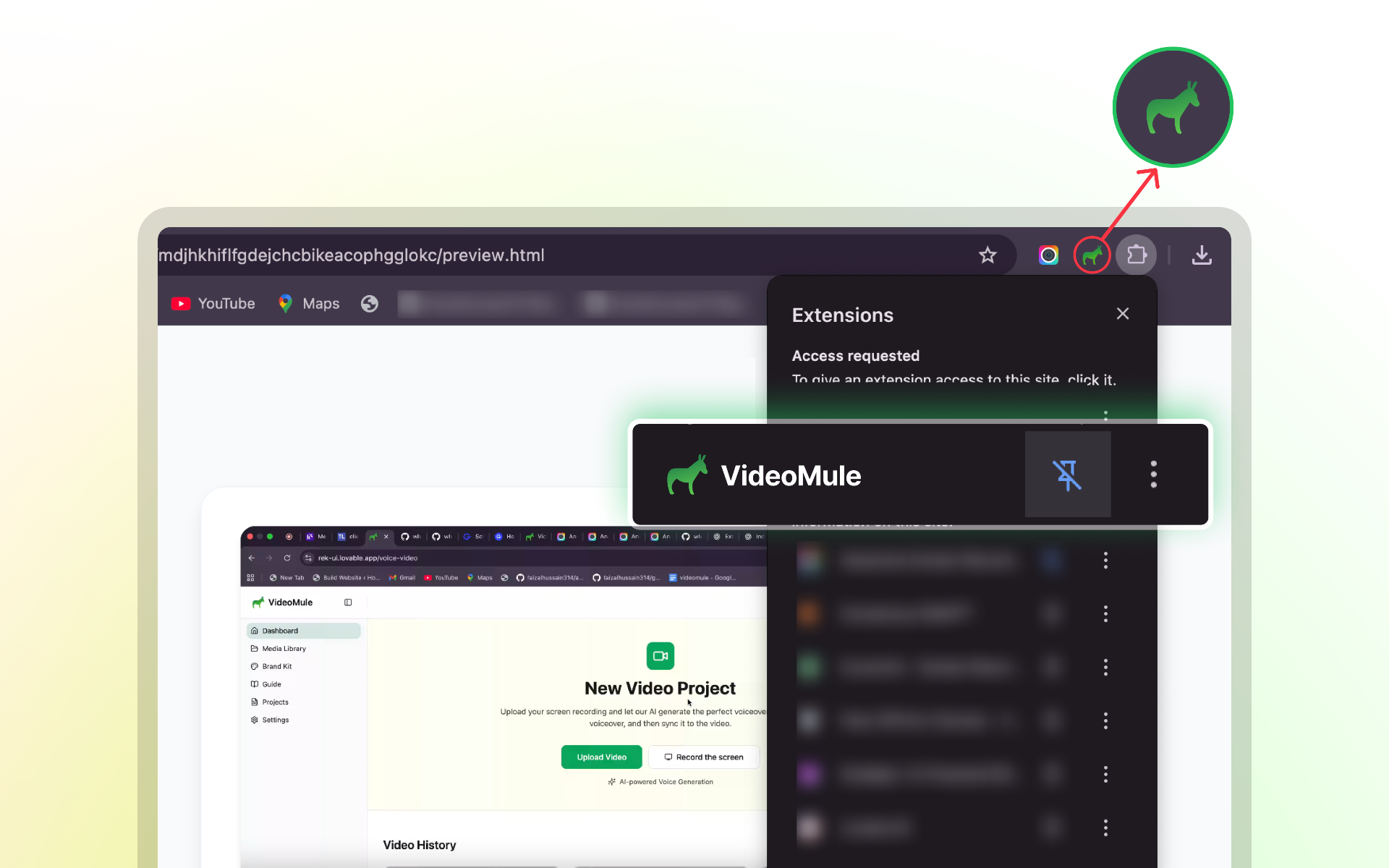Close the Extensions popup panel

[1122, 314]
